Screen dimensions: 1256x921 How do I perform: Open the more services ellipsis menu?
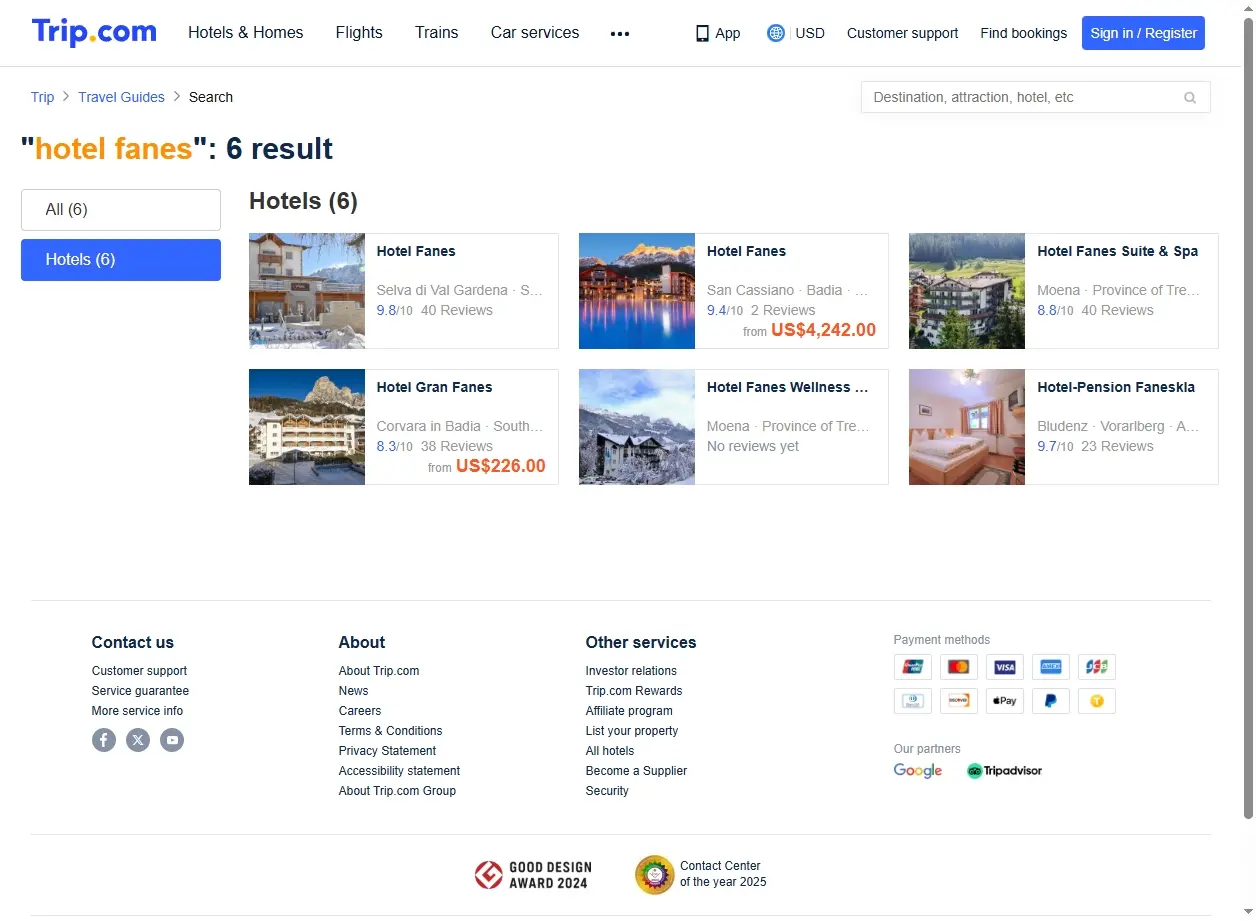tap(620, 33)
